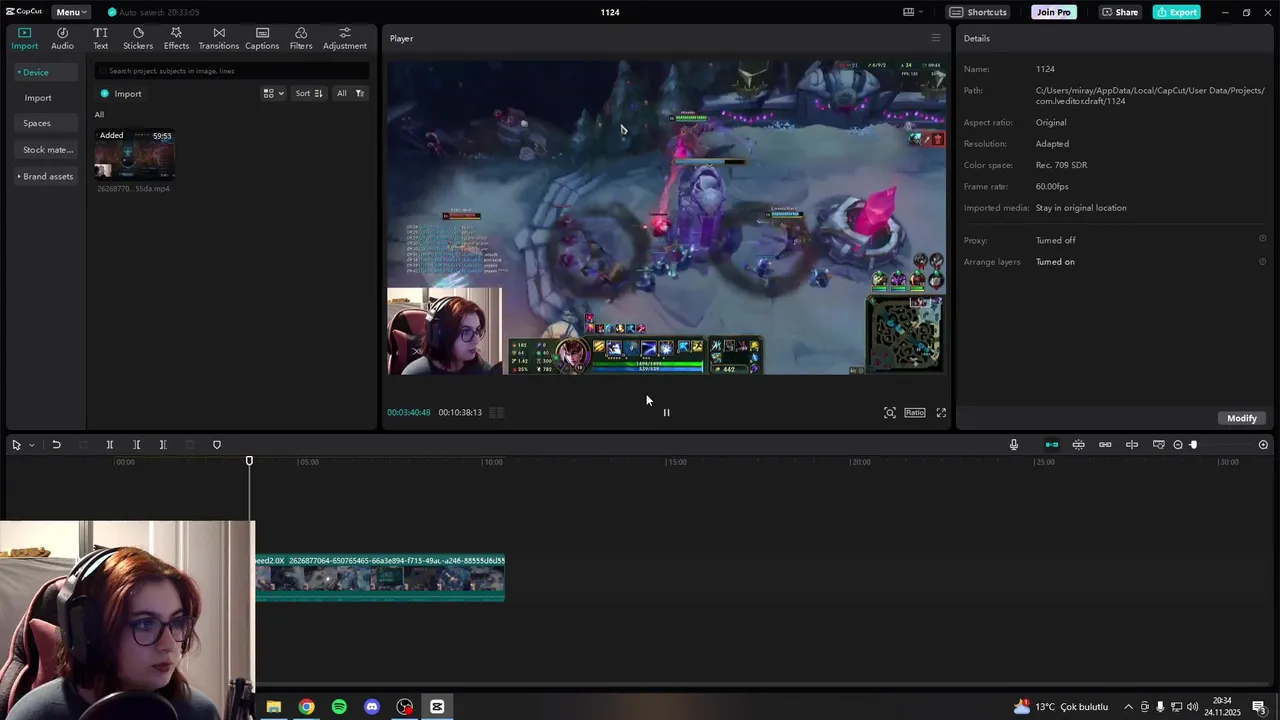This screenshot has height=720, width=1280.
Task: Click the timeline playhead marker
Action: click(x=249, y=461)
